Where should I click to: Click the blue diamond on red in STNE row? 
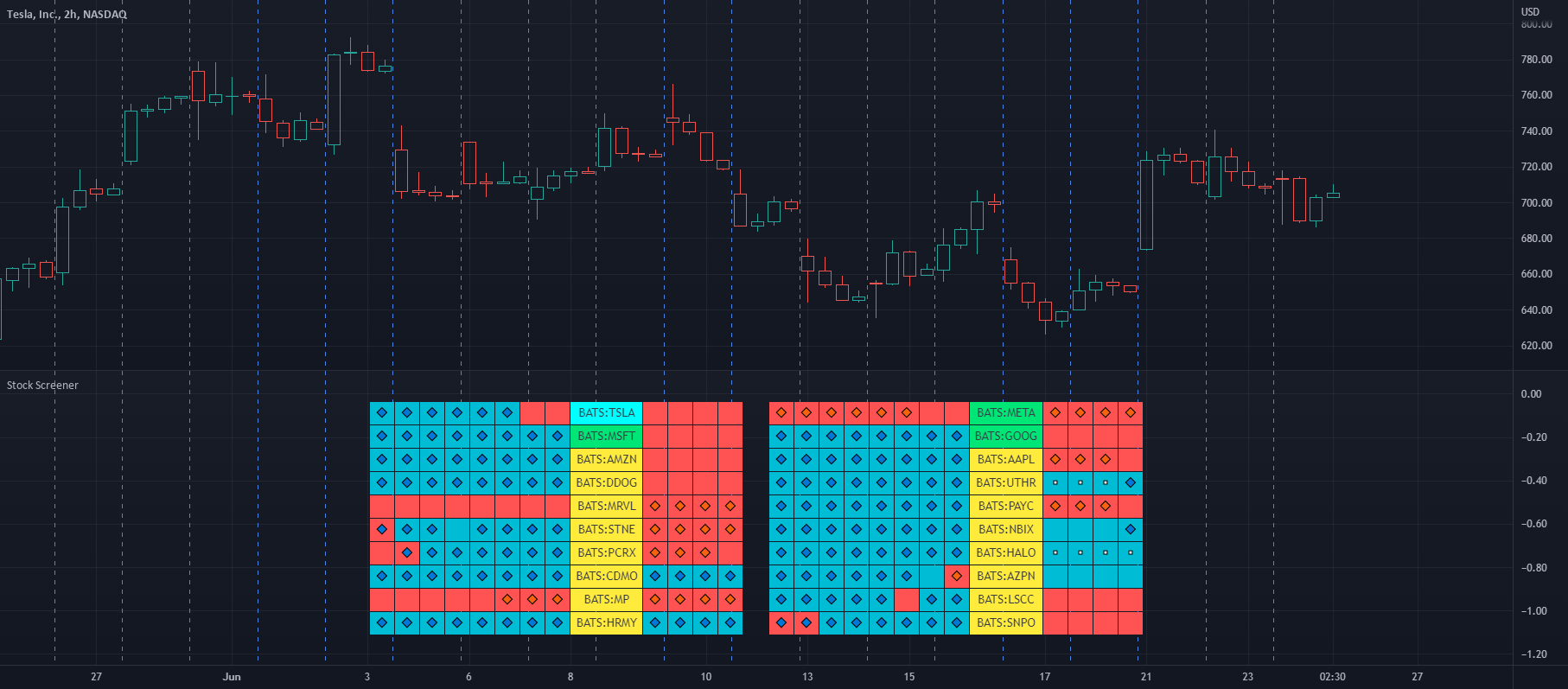pyautogui.click(x=382, y=529)
